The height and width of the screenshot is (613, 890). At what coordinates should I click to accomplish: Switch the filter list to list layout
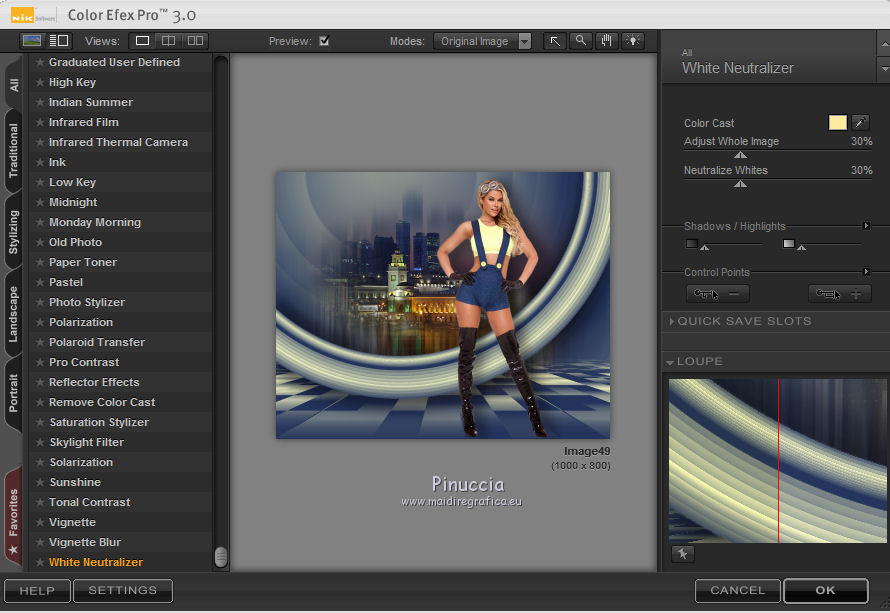click(58, 41)
